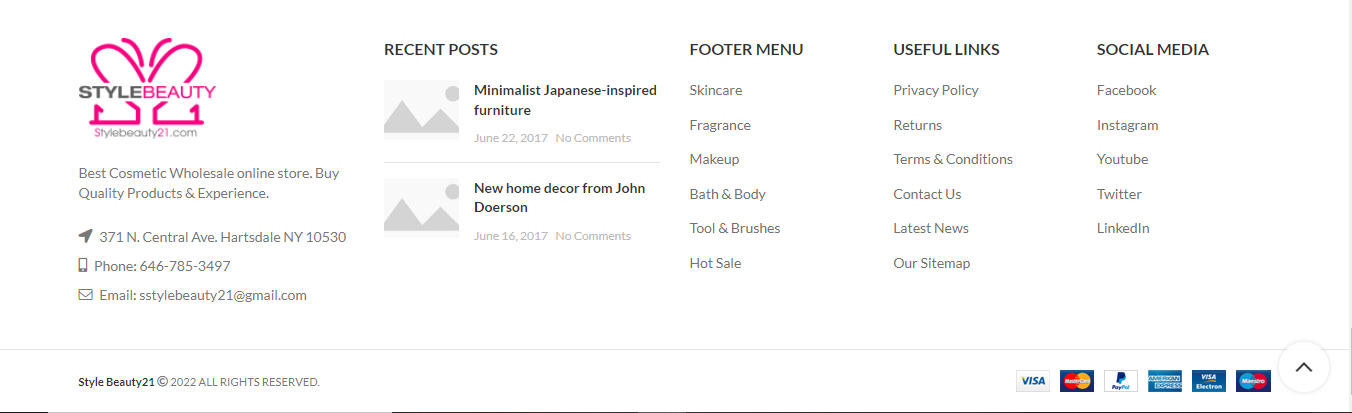Click the American Express payment icon

click(1165, 381)
